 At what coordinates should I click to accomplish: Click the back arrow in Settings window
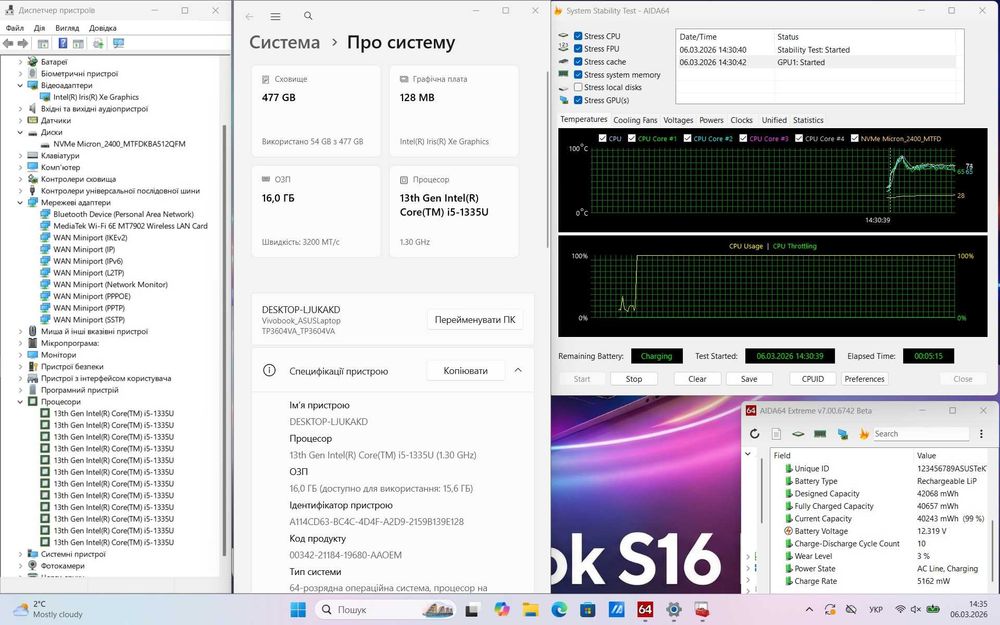(249, 16)
